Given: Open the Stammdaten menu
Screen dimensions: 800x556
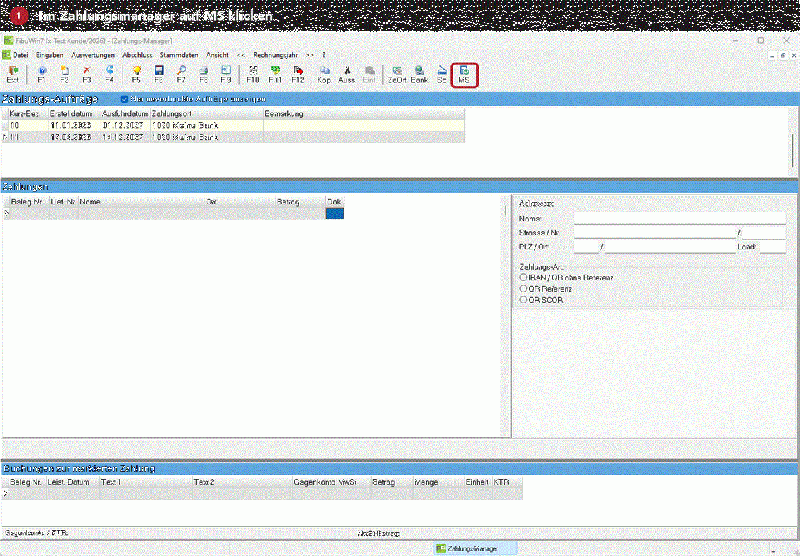Looking at the screenshot, I should 179,55.
